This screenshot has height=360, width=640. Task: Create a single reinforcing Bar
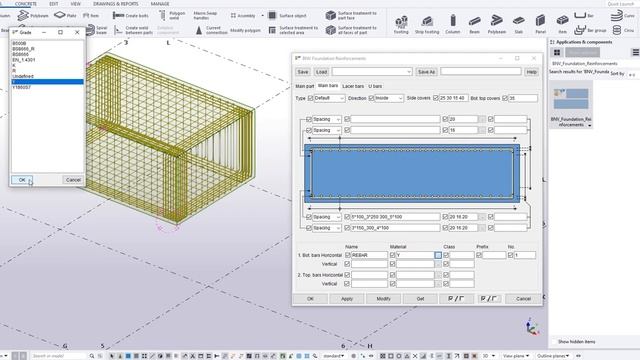pyautogui.click(x=584, y=16)
